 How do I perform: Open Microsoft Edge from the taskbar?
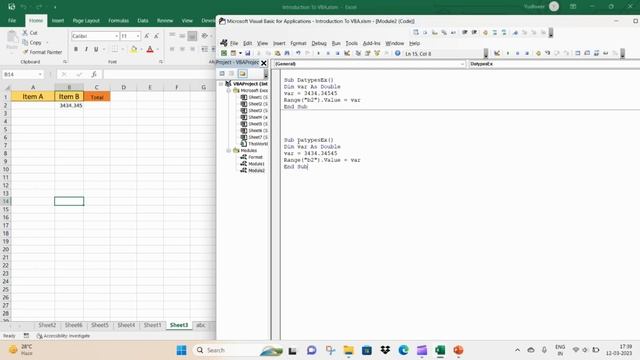point(404,350)
